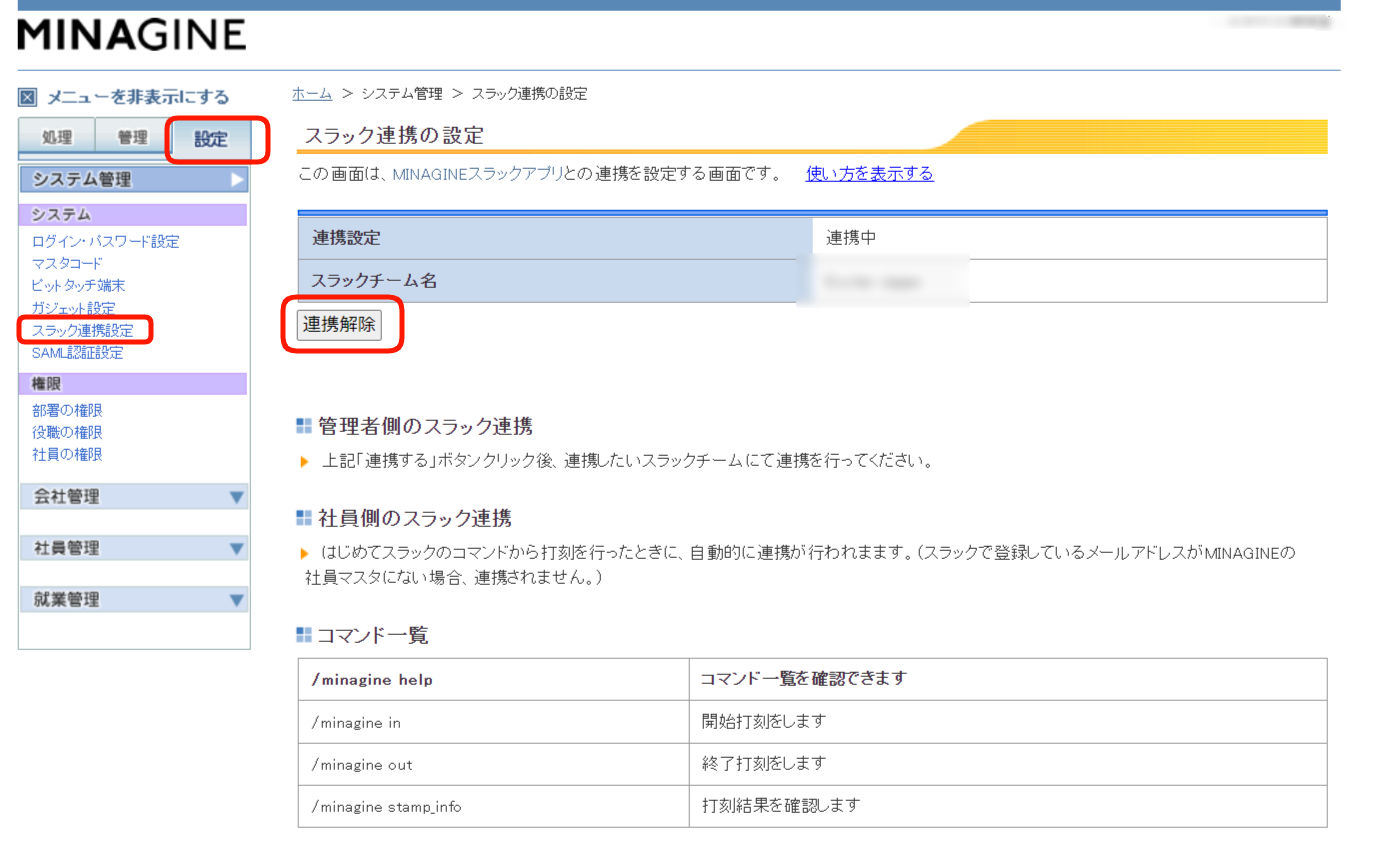This screenshot has width=1375, height=849.
Task: Click the スラックチーム名 row label
Action: pos(555,281)
